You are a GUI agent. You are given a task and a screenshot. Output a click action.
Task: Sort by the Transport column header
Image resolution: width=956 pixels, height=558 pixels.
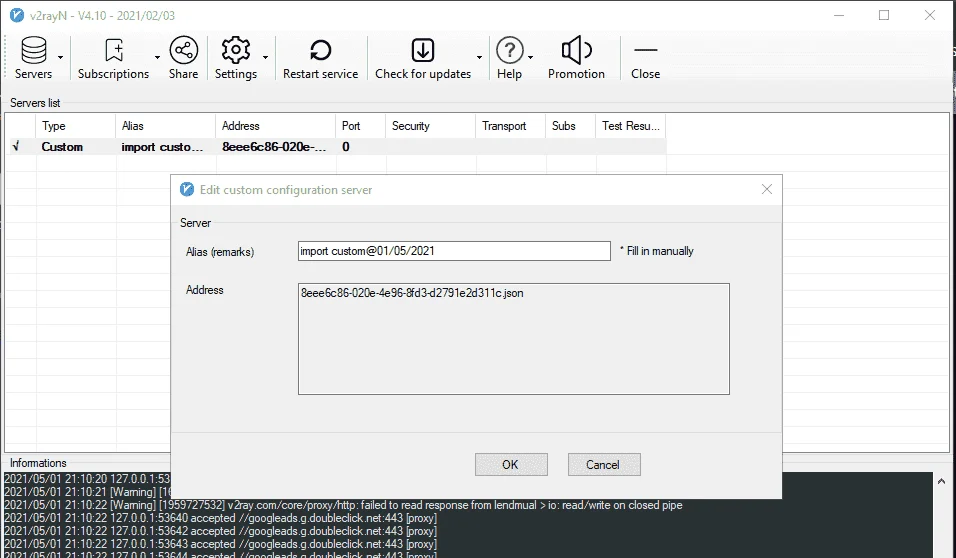click(511, 126)
